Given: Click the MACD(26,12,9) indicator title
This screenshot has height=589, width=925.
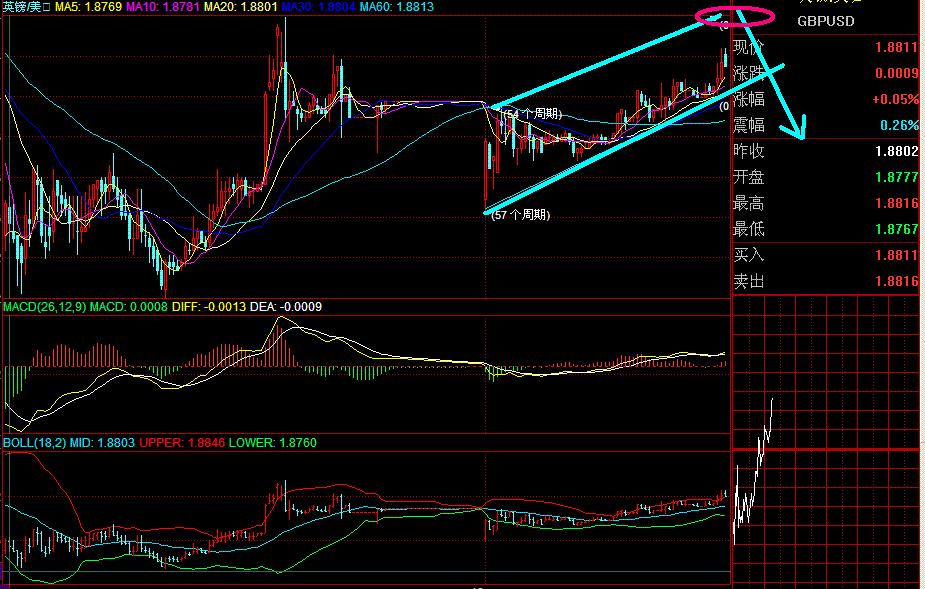Looking at the screenshot, I should pos(45,307).
